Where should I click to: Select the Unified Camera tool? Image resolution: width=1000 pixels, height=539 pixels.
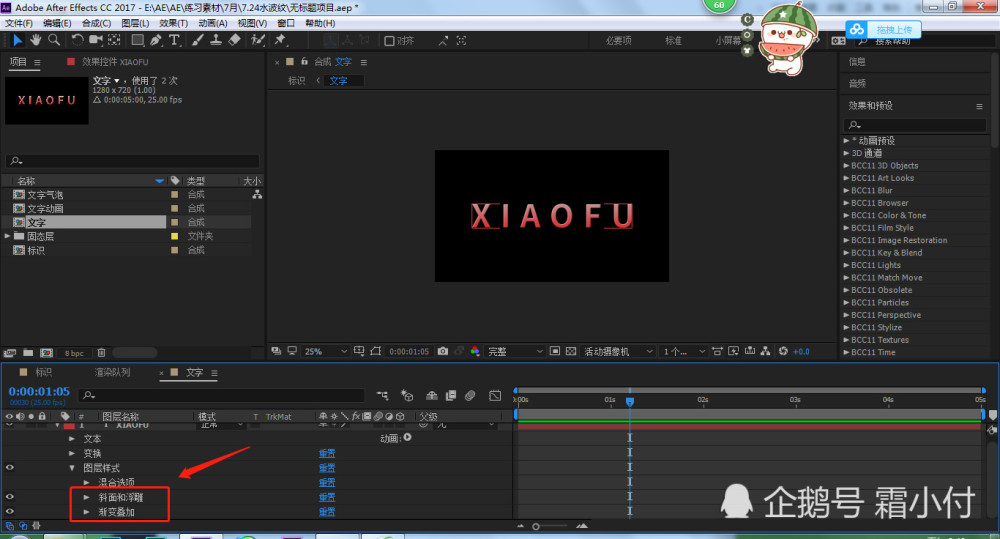click(x=96, y=40)
